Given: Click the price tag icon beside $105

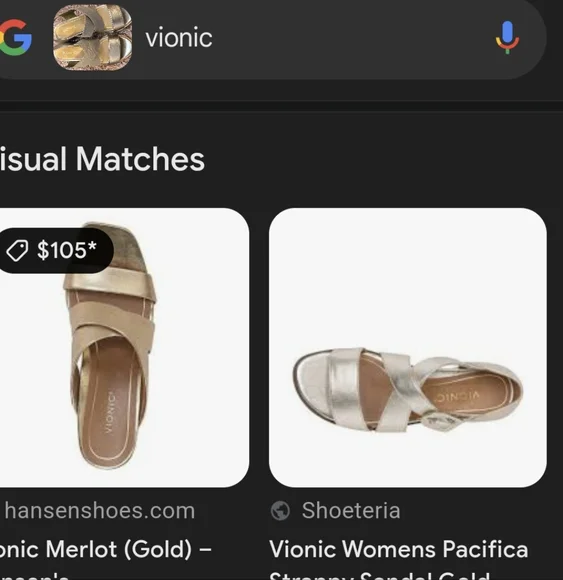Looking at the screenshot, I should pos(17,250).
